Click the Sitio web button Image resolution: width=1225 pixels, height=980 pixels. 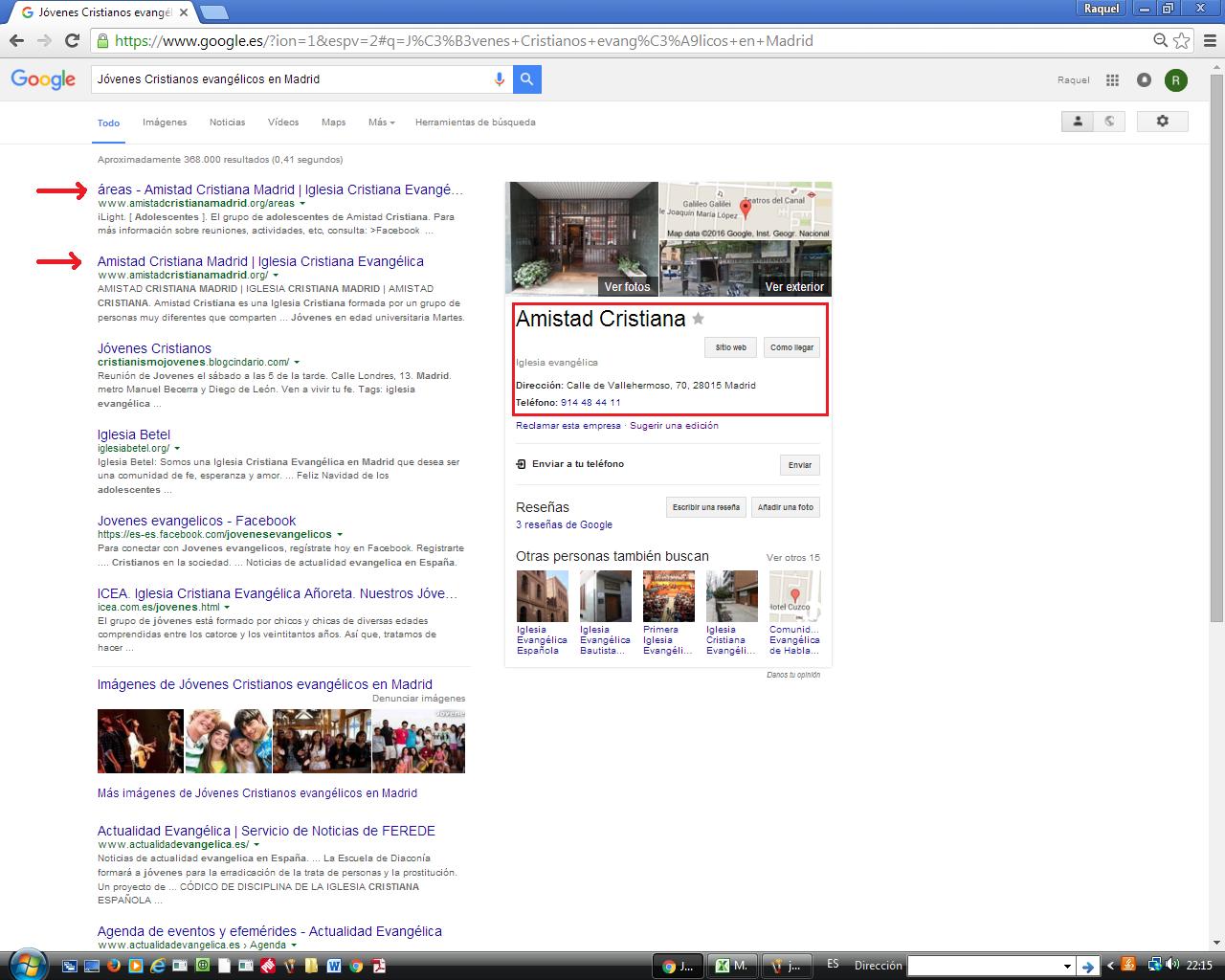[x=731, y=347]
